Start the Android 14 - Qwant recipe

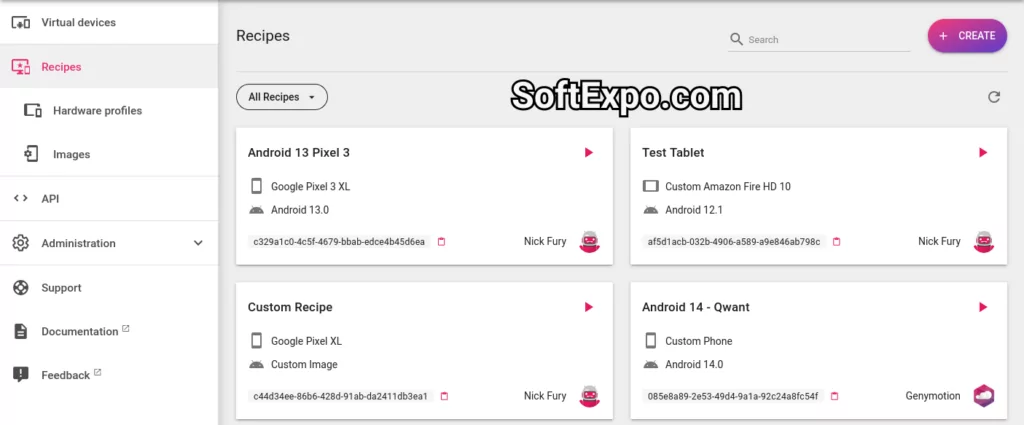(983, 307)
